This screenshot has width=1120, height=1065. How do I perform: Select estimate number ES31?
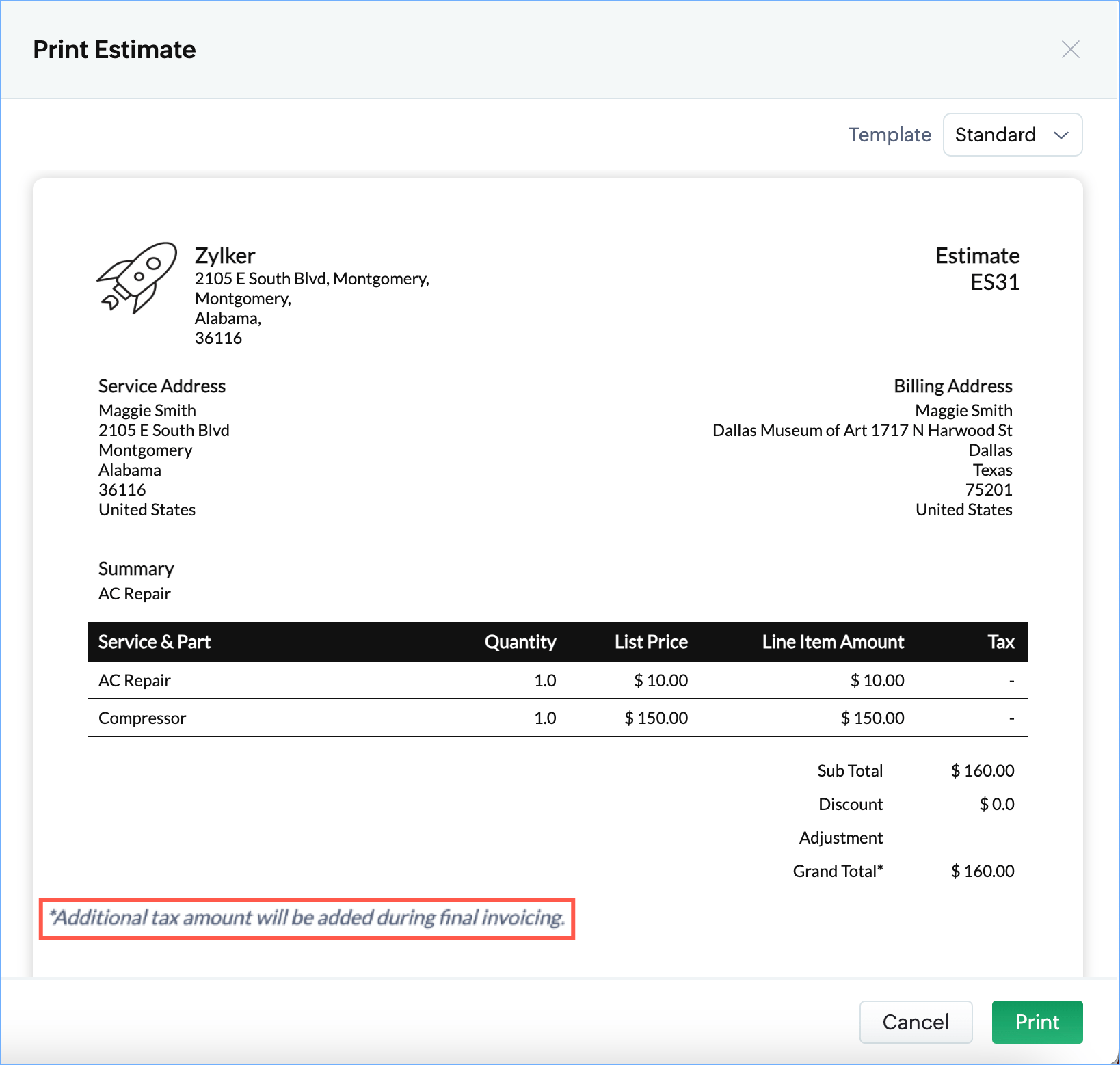tap(995, 282)
